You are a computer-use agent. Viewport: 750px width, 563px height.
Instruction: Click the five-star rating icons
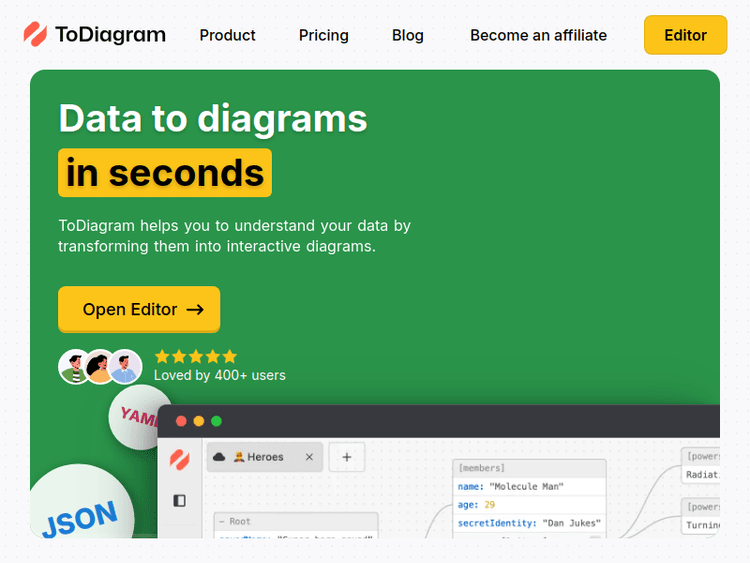(196, 356)
